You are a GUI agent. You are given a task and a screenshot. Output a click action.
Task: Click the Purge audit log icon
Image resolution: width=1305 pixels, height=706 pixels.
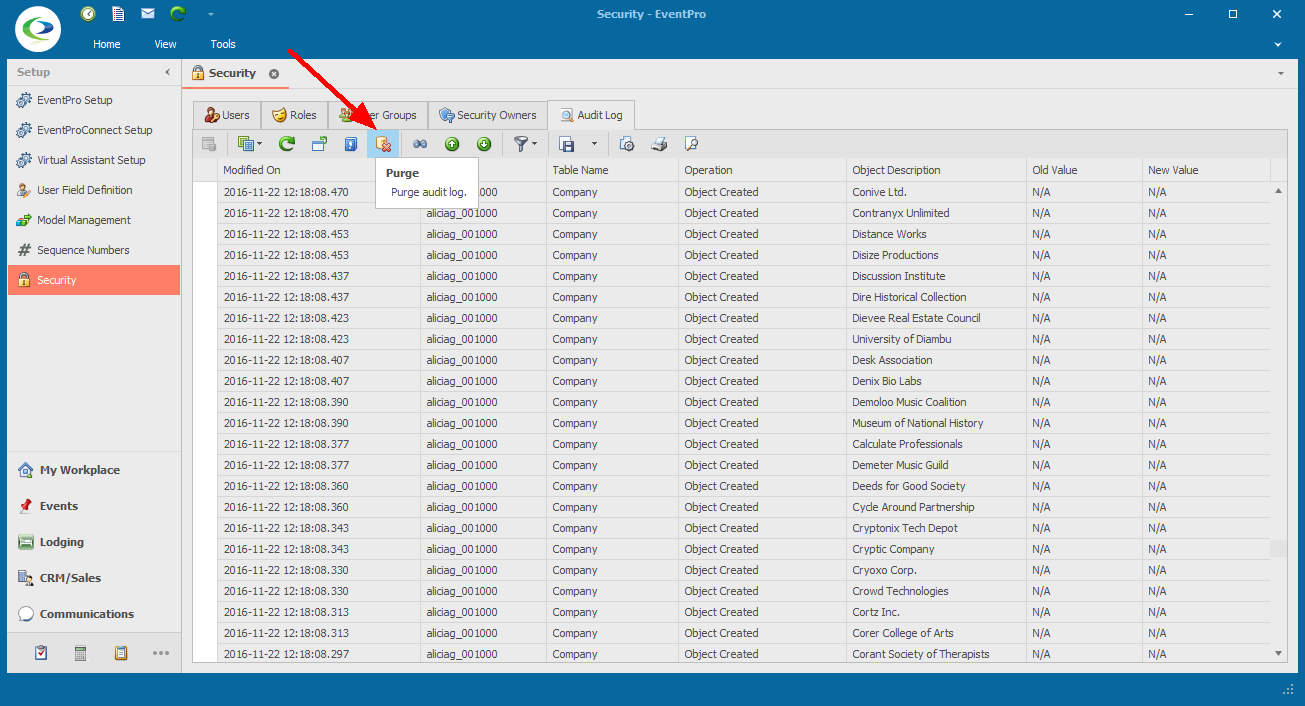pos(383,144)
